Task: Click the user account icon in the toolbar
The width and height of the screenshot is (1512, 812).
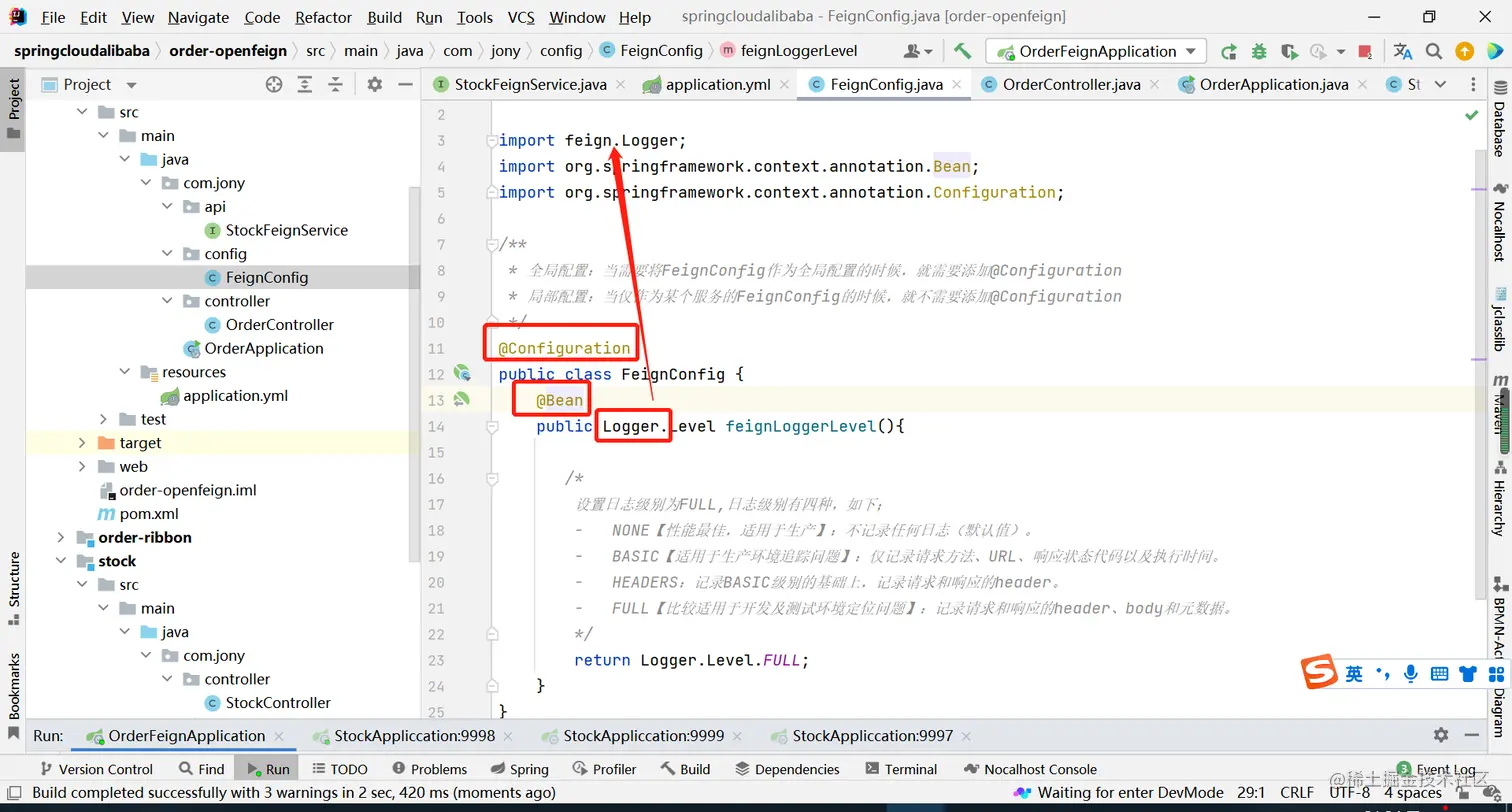Action: pos(917,51)
